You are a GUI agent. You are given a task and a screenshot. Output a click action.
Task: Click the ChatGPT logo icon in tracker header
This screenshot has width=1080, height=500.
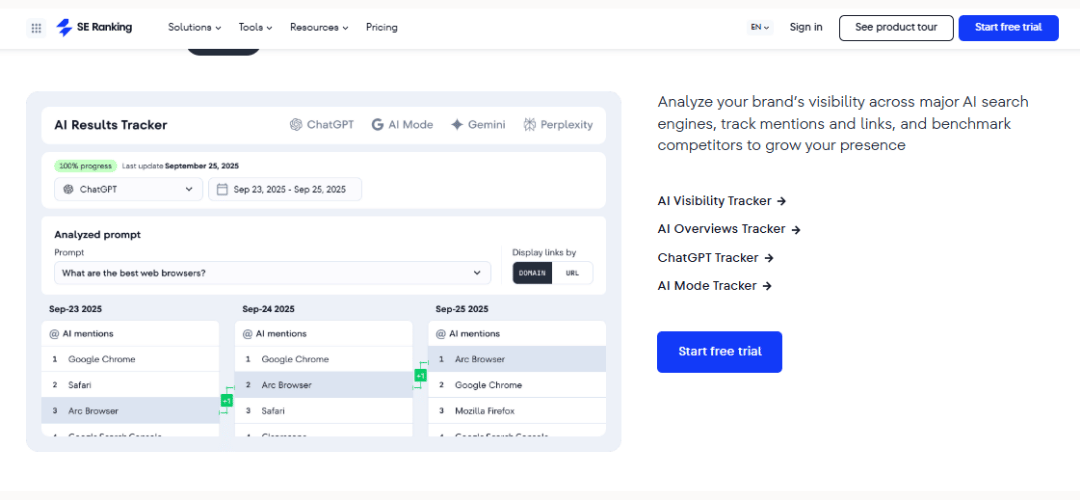(296, 125)
